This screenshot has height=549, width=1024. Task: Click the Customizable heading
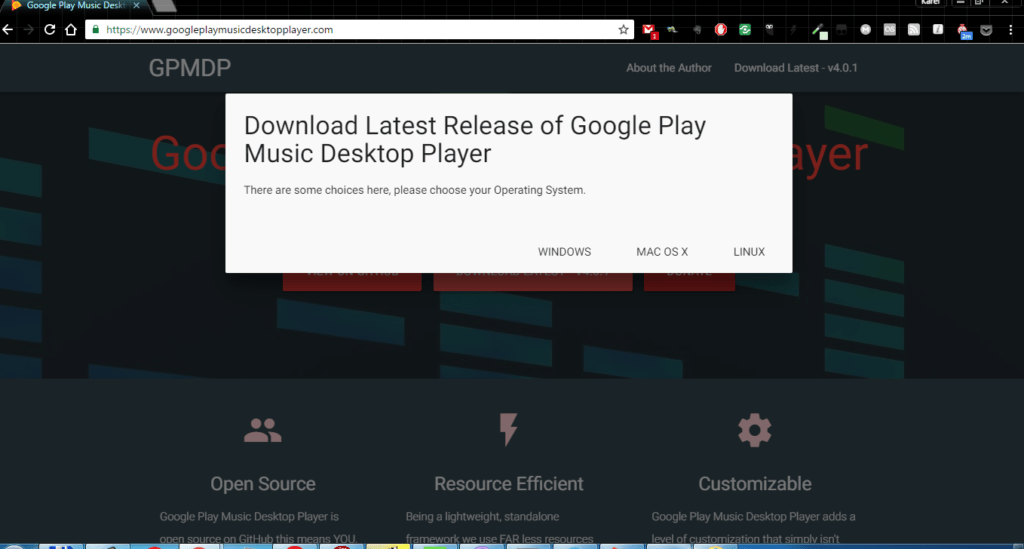click(755, 484)
